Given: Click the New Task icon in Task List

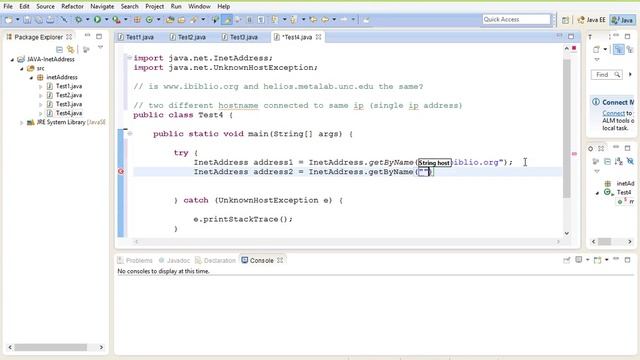Looking at the screenshot, I should (x=596, y=50).
